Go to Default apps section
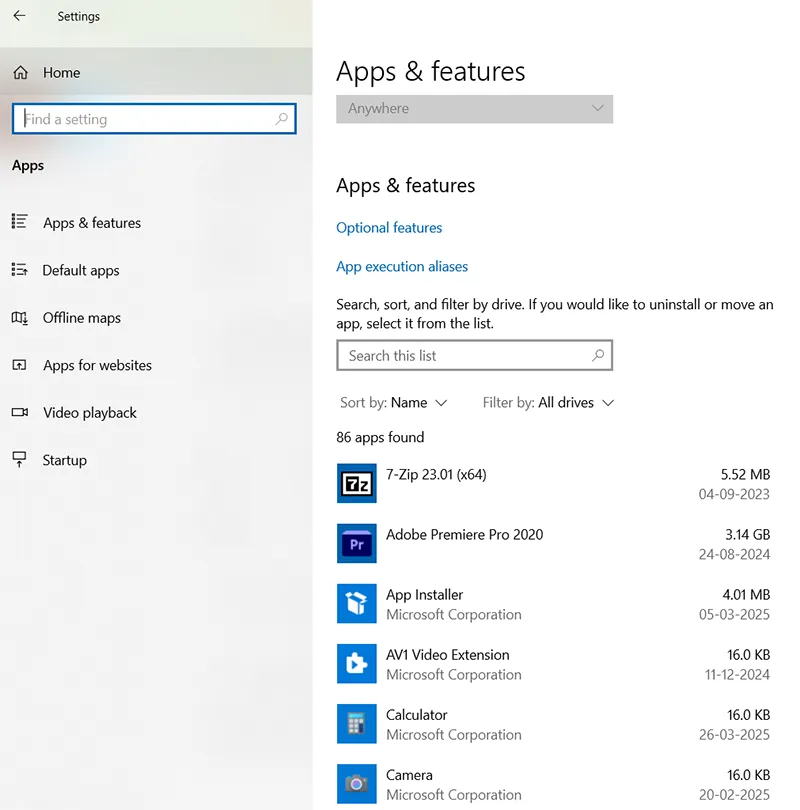The width and height of the screenshot is (800, 810). point(81,270)
